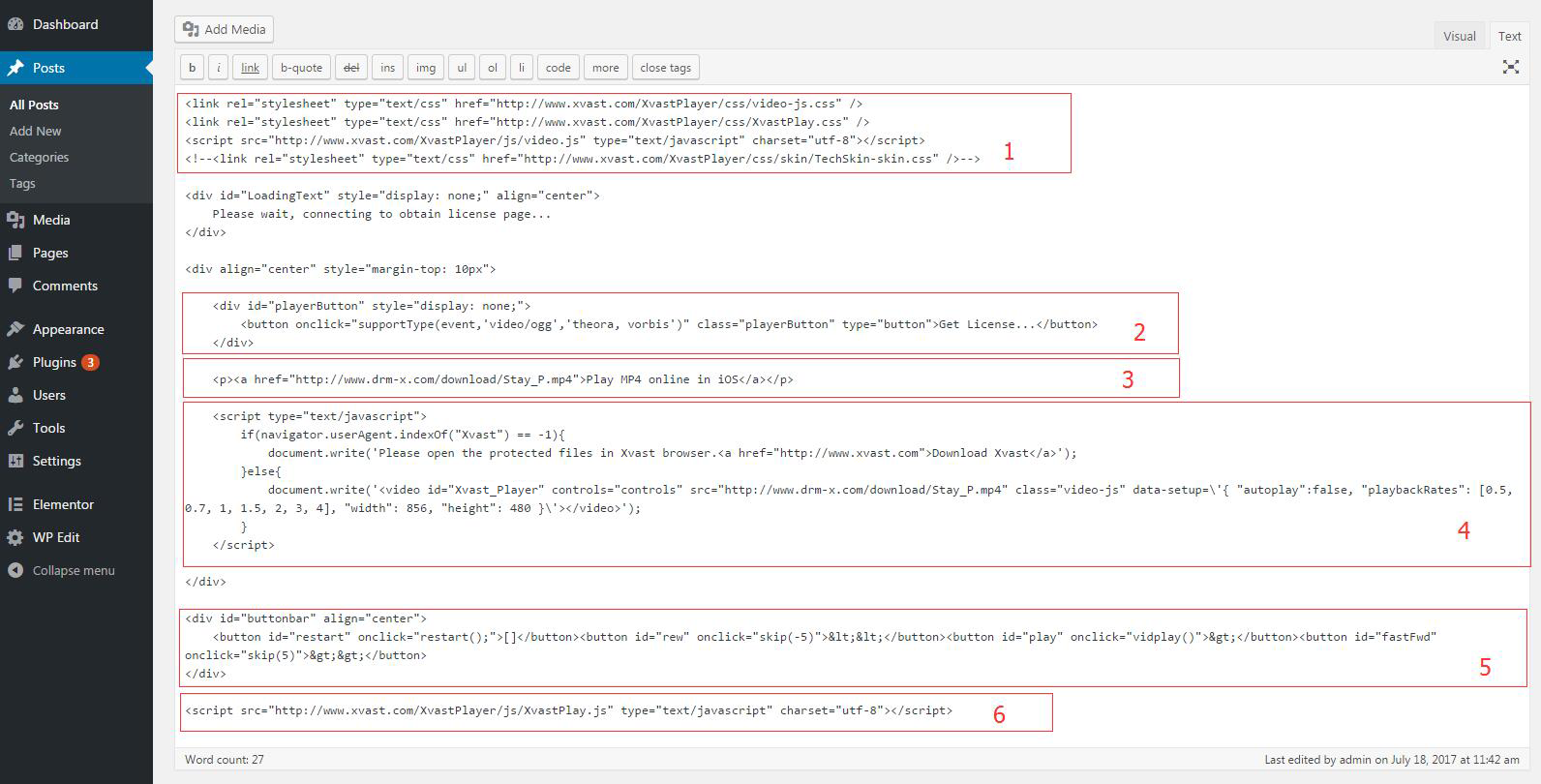Click the Settings sliders icon
The height and width of the screenshot is (784, 1541).
pos(15,461)
